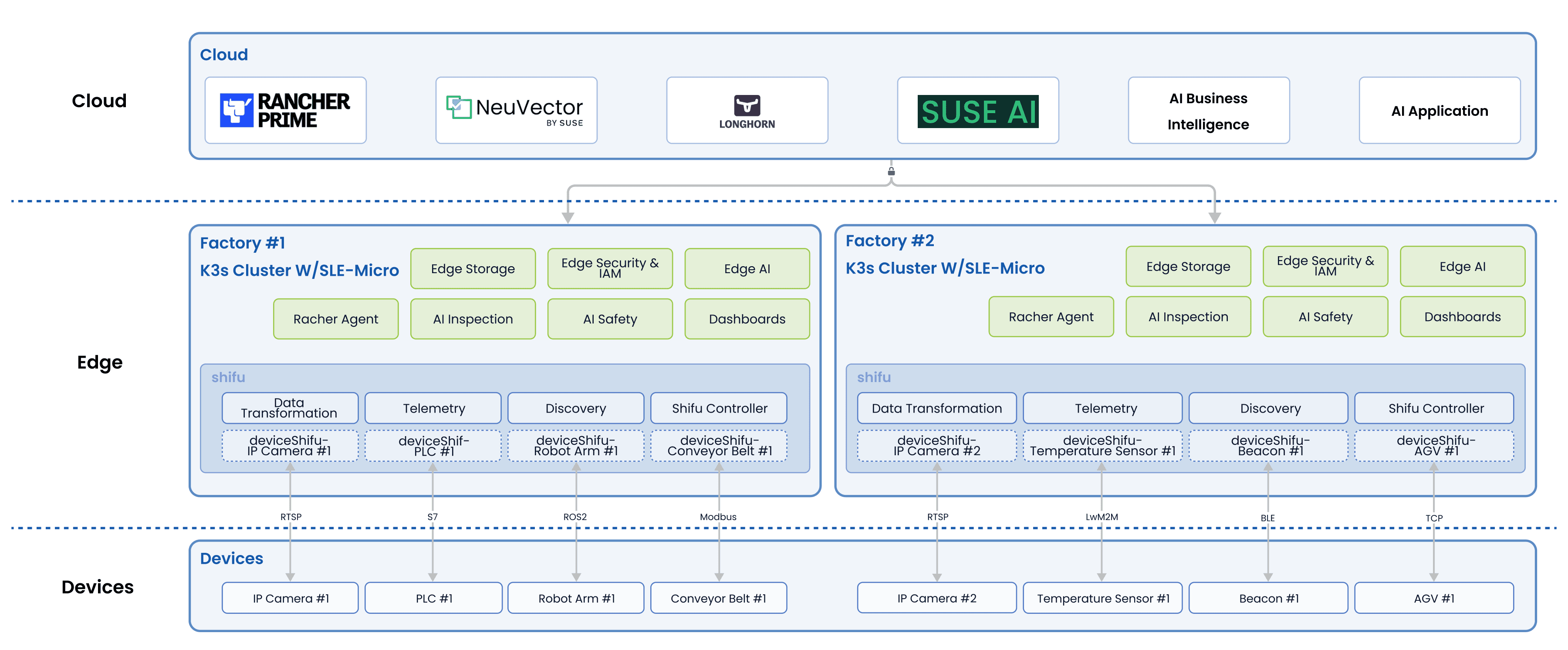Click the small padlock icon below Cloud box
This screenshot has height=650, width=1568.
click(891, 171)
